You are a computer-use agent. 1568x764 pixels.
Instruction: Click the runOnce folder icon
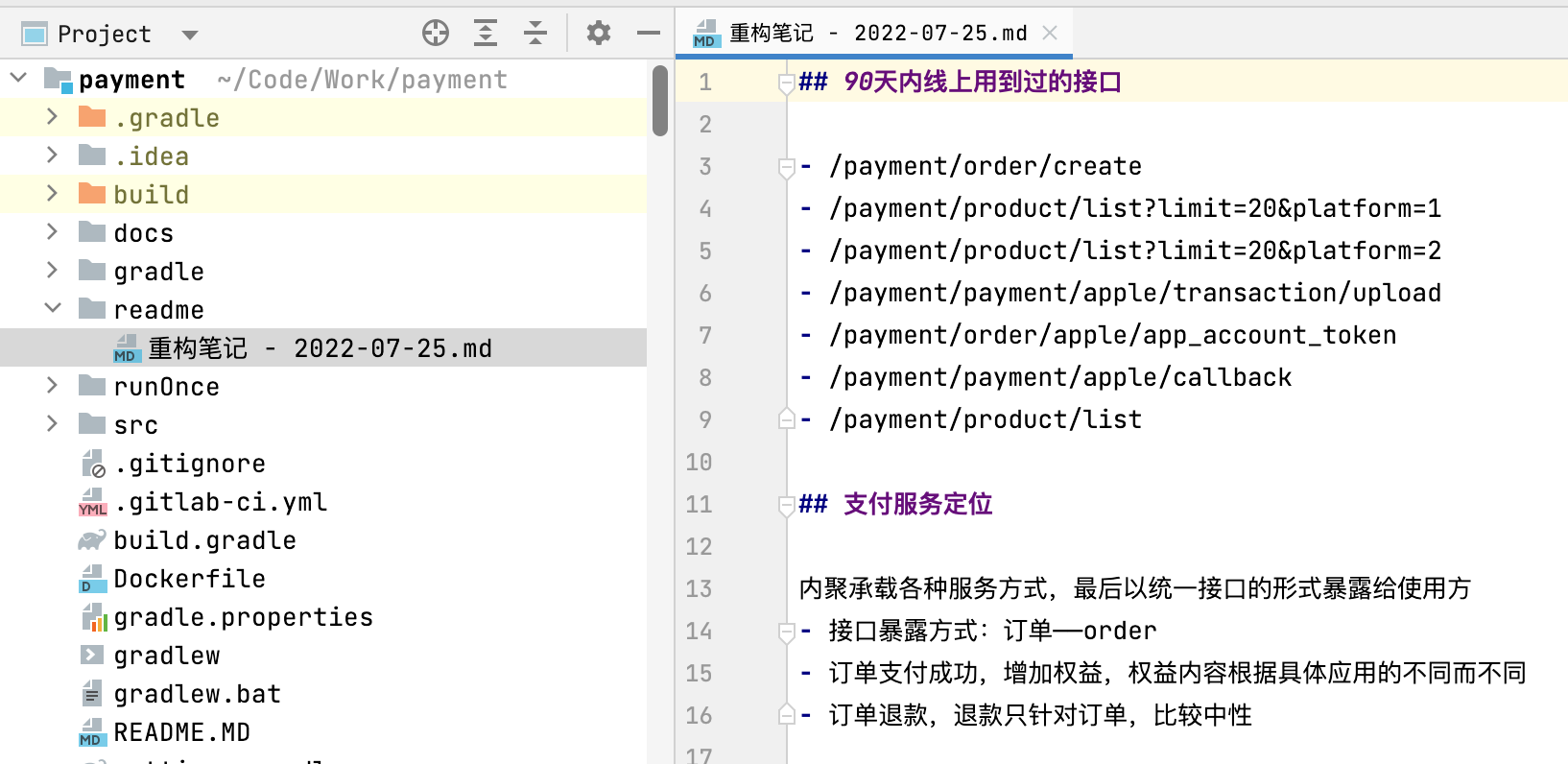[92, 386]
